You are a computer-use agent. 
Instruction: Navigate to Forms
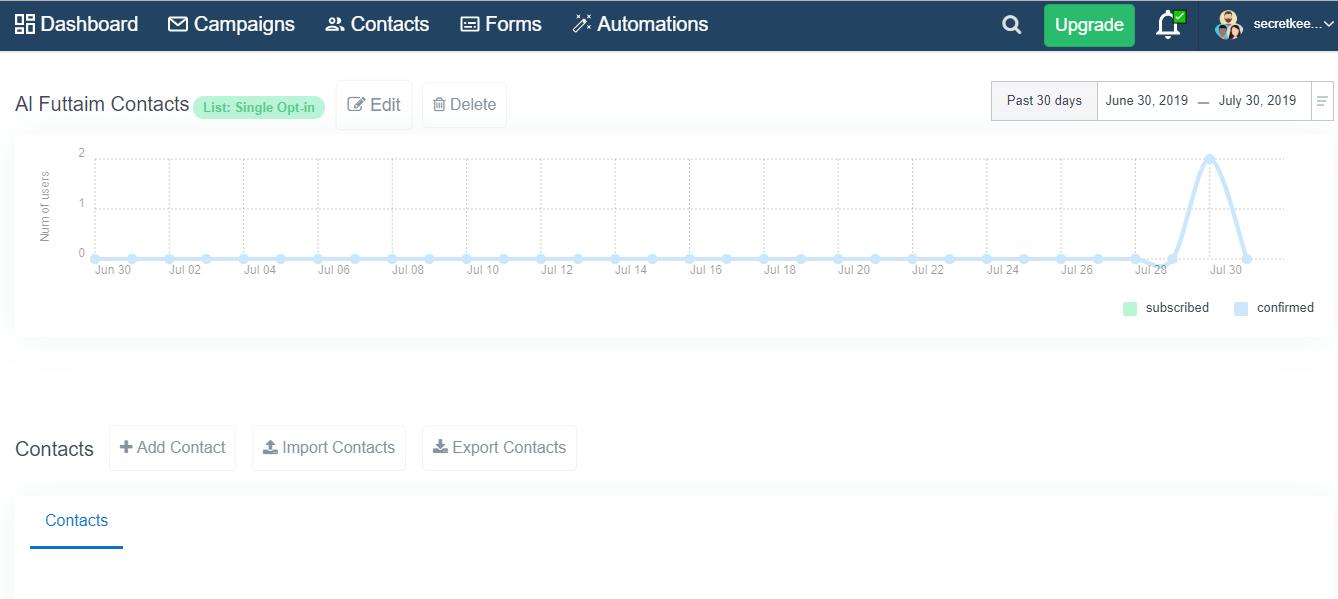[500, 24]
